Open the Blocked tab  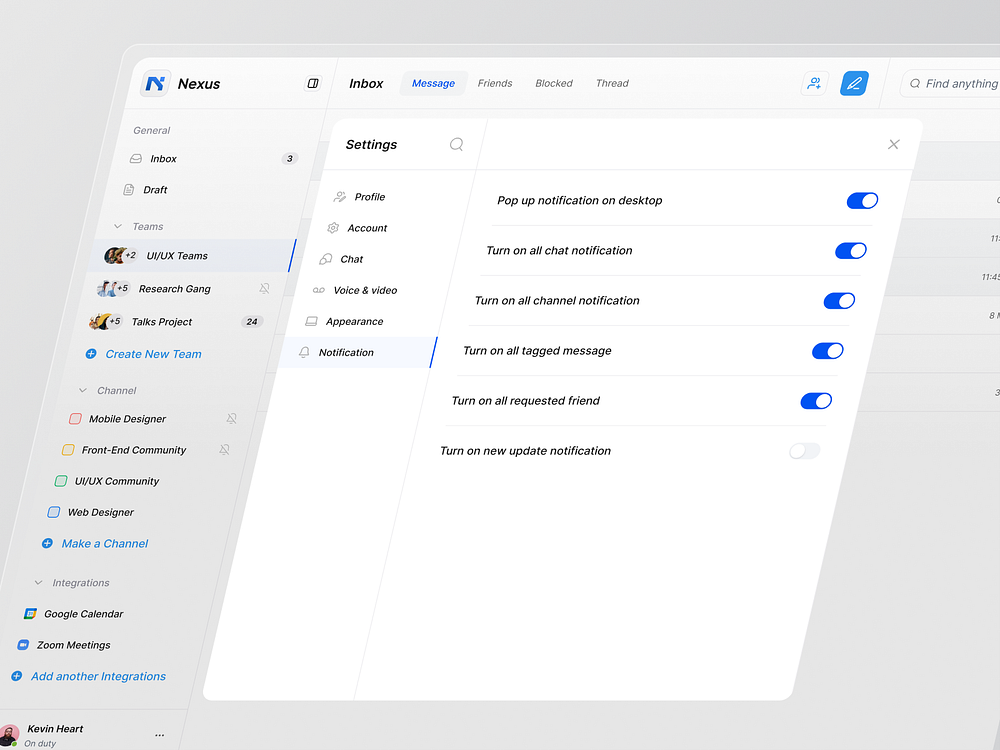[553, 83]
